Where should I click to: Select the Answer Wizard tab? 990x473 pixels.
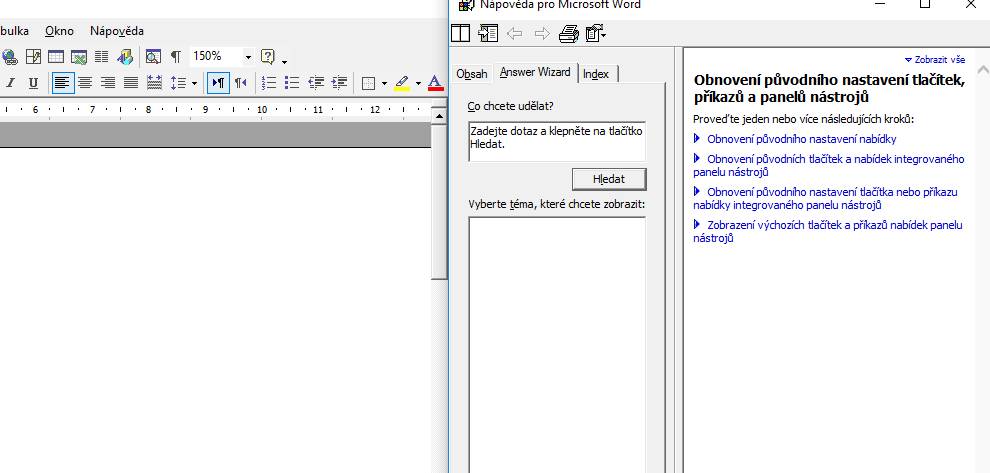[x=535, y=72]
